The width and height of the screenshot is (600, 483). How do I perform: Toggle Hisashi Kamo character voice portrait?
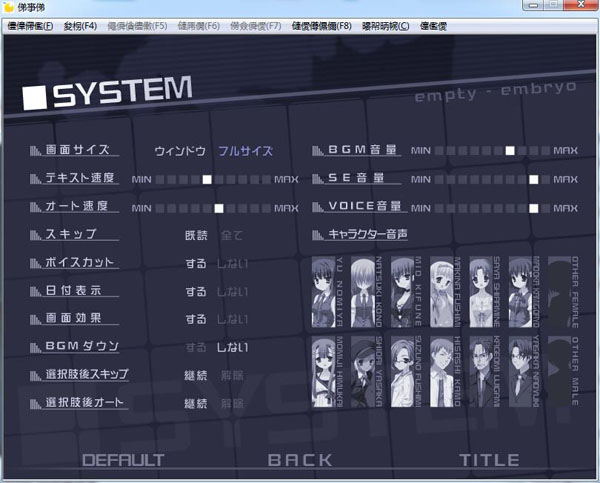point(442,372)
